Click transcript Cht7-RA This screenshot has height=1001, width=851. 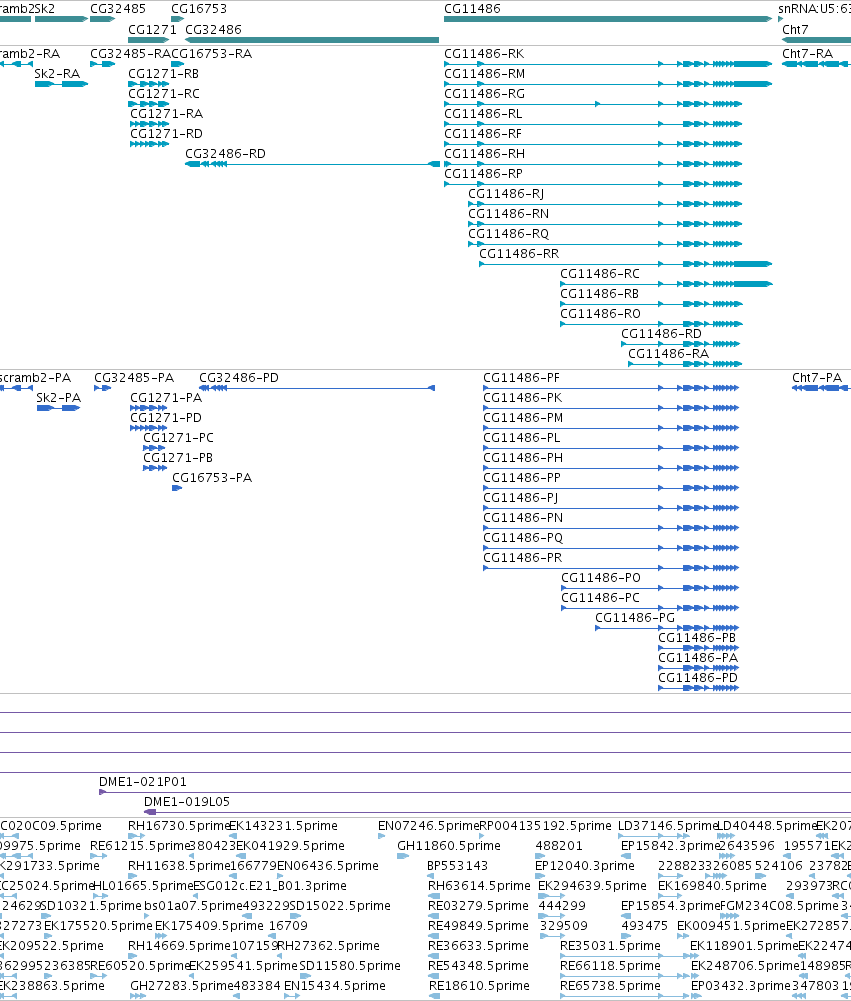click(x=808, y=54)
